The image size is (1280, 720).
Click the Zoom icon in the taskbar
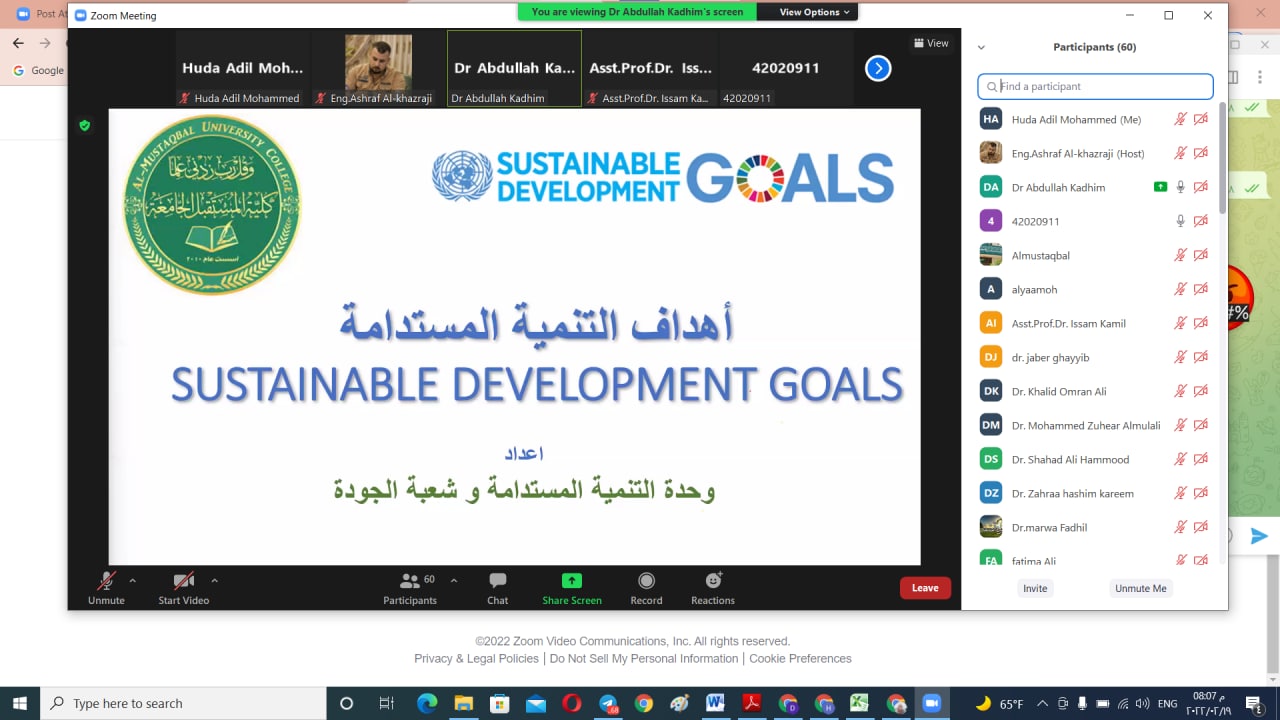tap(931, 703)
